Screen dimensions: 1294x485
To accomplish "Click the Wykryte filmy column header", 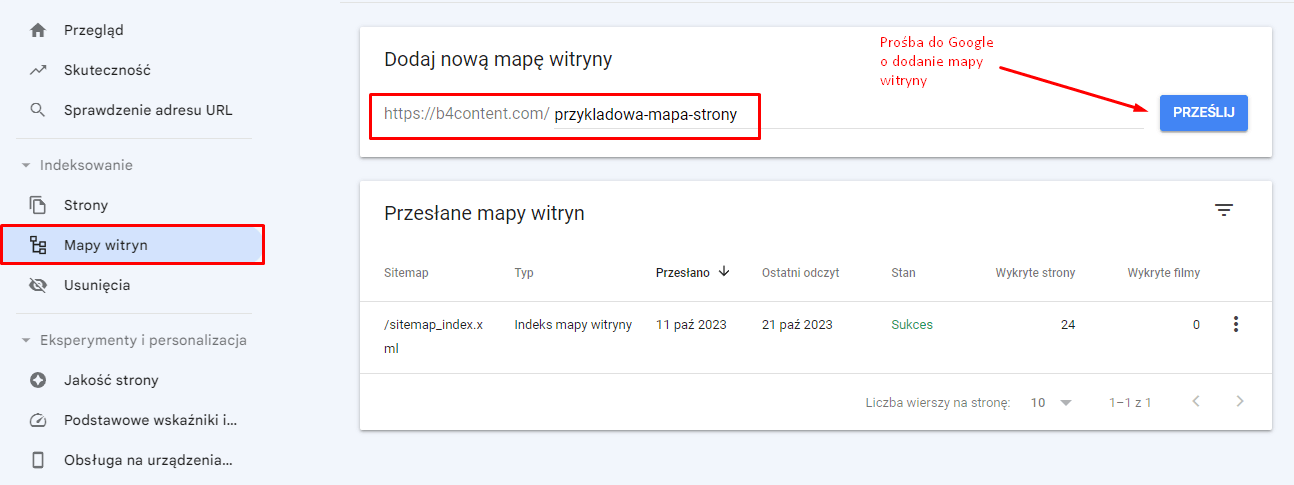I will 1163,272.
